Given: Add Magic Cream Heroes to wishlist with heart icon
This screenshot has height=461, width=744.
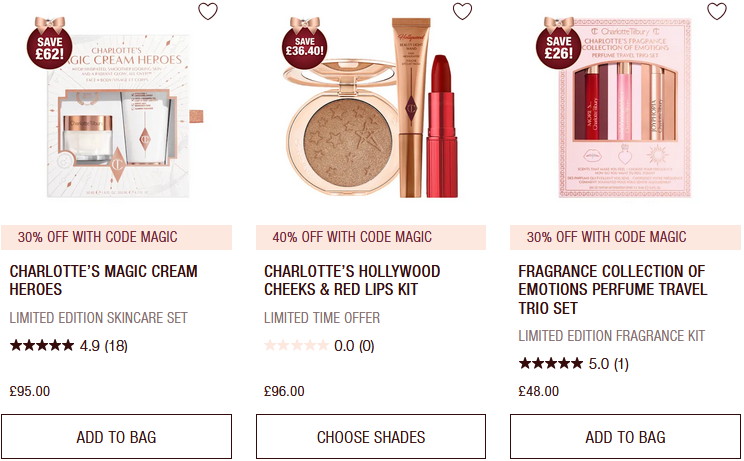Looking at the screenshot, I should 208,11.
